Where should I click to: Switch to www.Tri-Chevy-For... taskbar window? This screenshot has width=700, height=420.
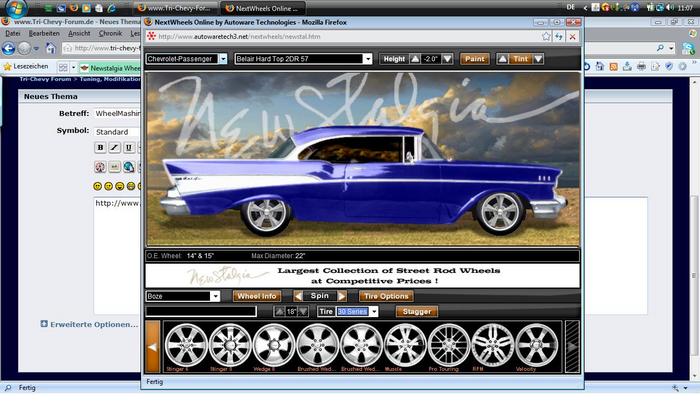point(175,8)
